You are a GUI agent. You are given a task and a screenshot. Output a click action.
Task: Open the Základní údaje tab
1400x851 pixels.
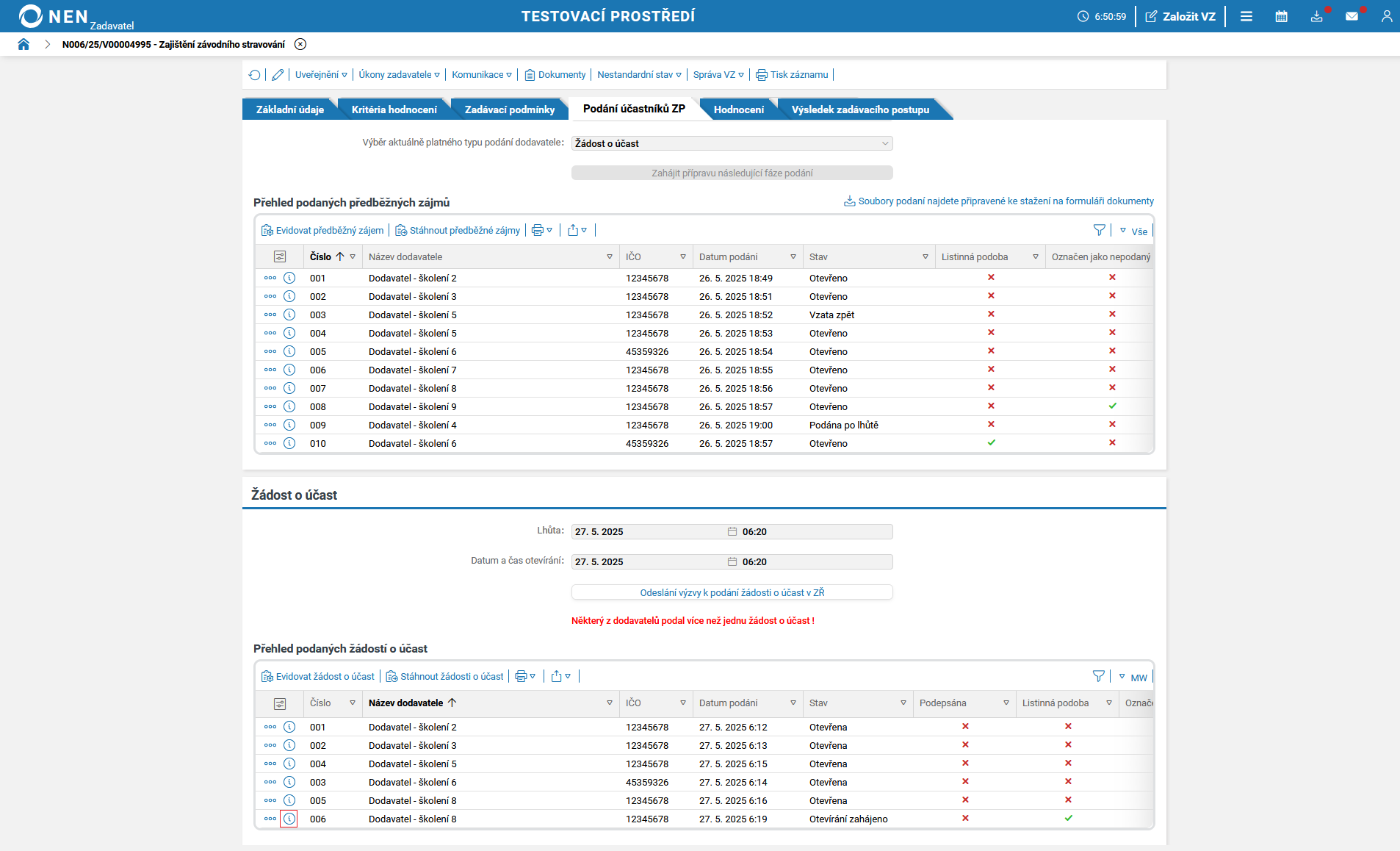click(289, 109)
